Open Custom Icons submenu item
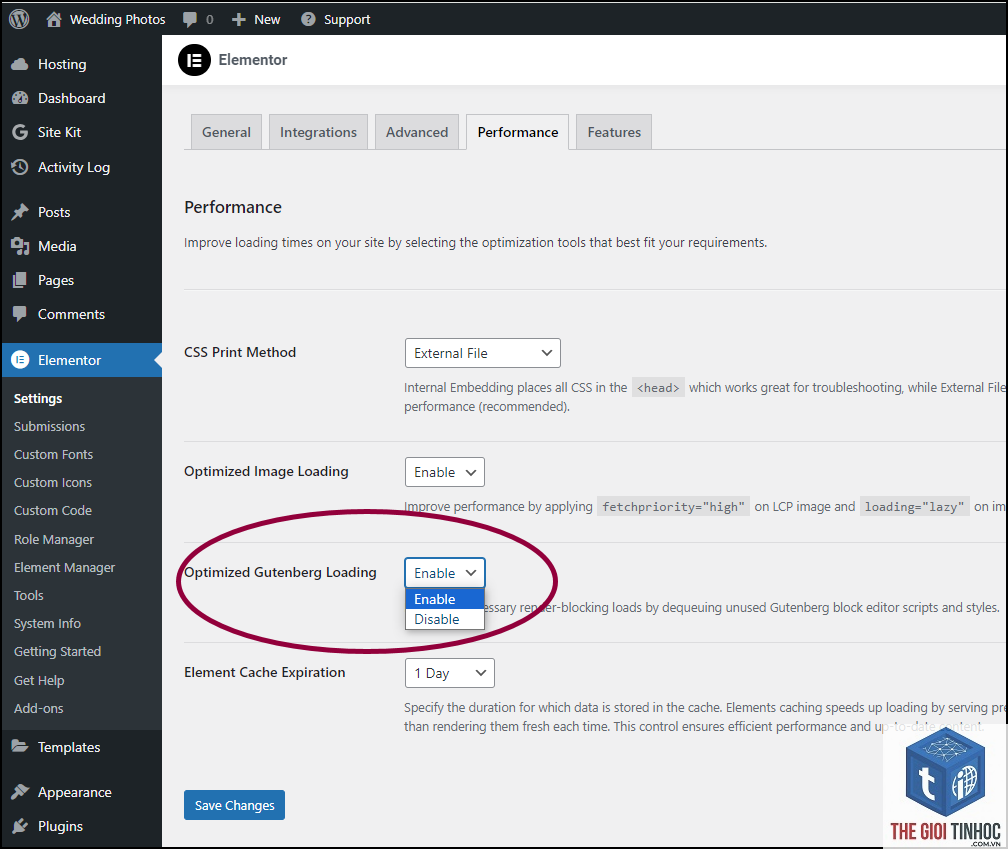 click(x=53, y=483)
